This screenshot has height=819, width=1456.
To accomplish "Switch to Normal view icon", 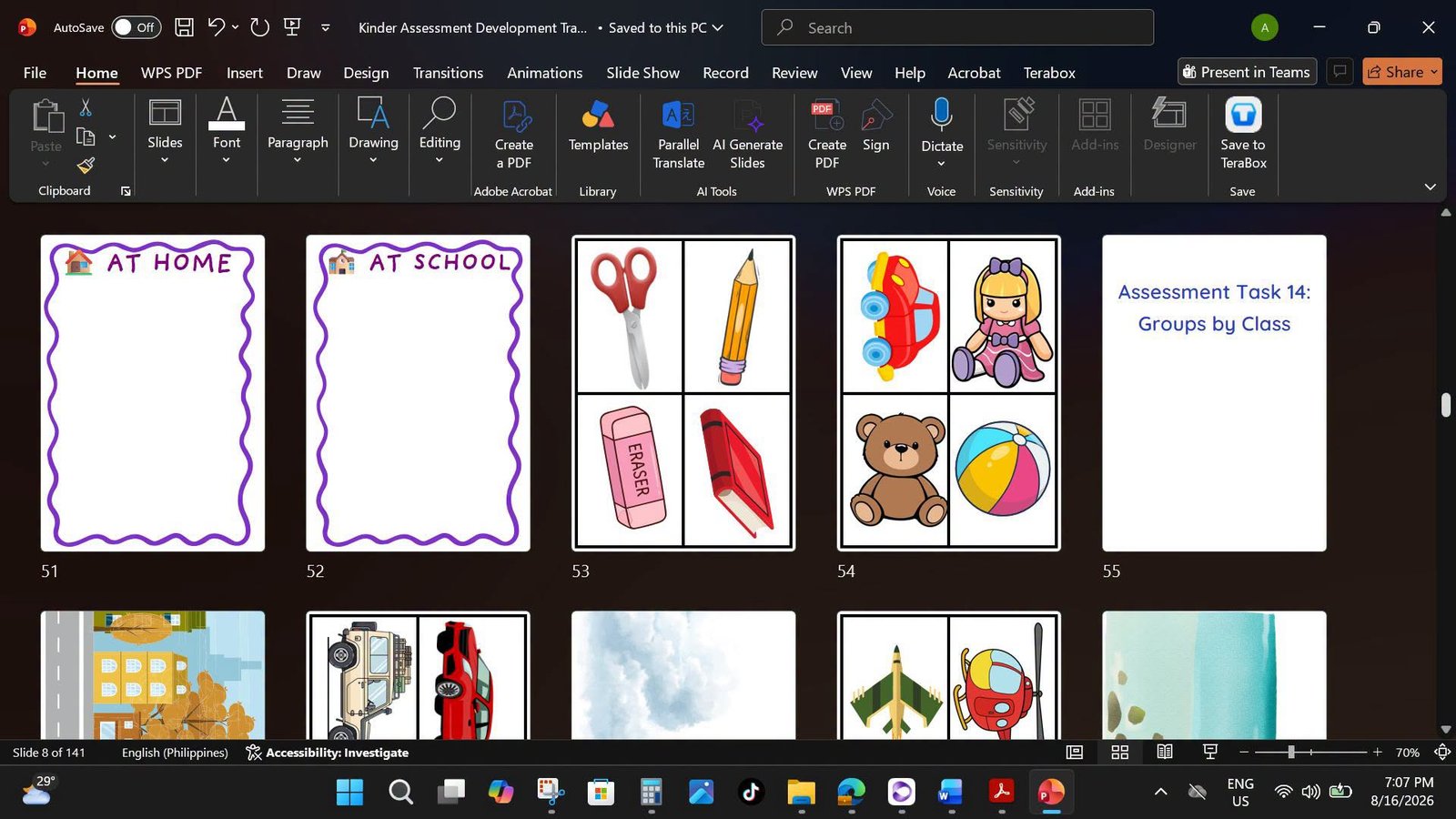I will tap(1075, 753).
